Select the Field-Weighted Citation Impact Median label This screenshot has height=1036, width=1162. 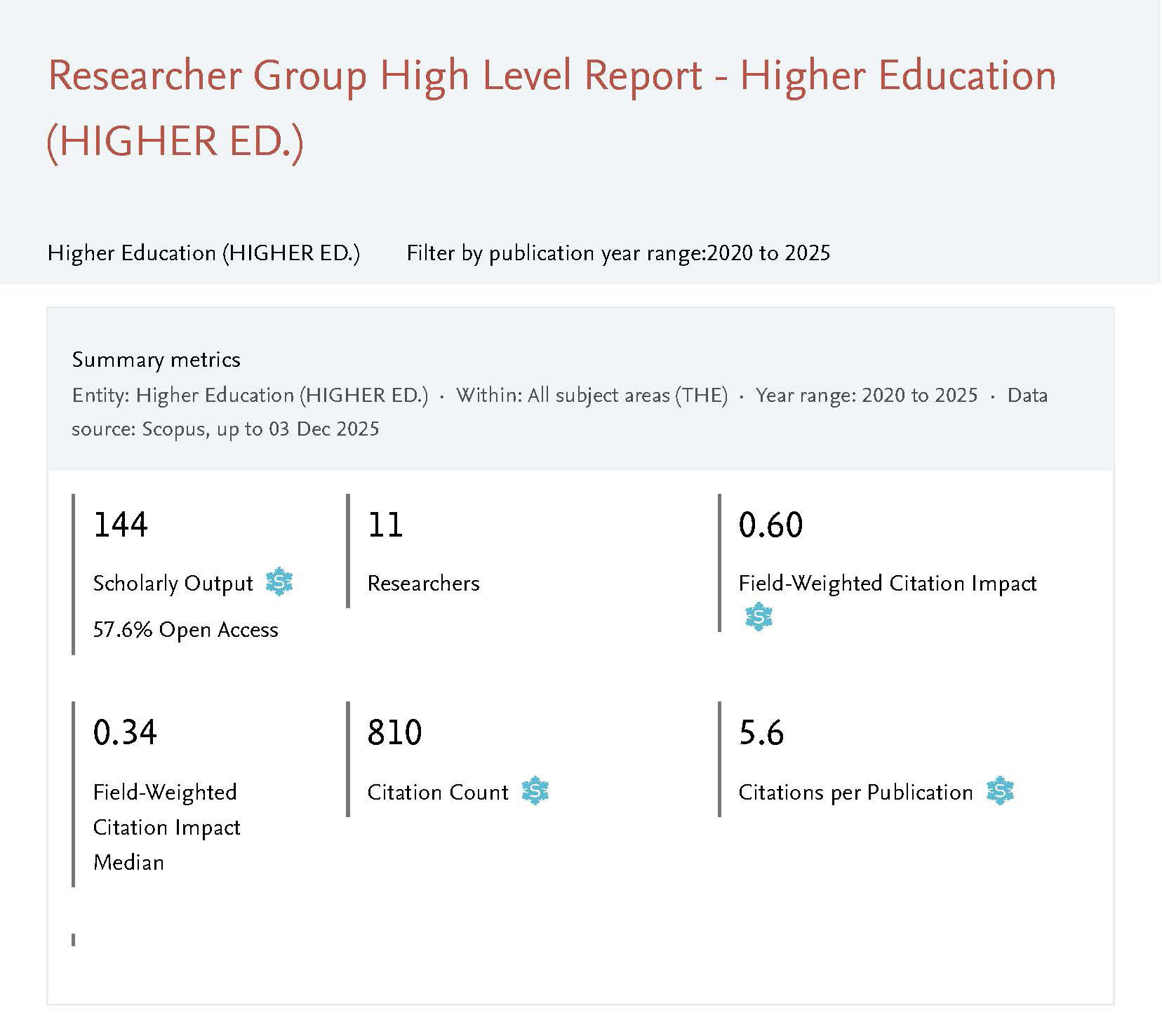pos(166,827)
